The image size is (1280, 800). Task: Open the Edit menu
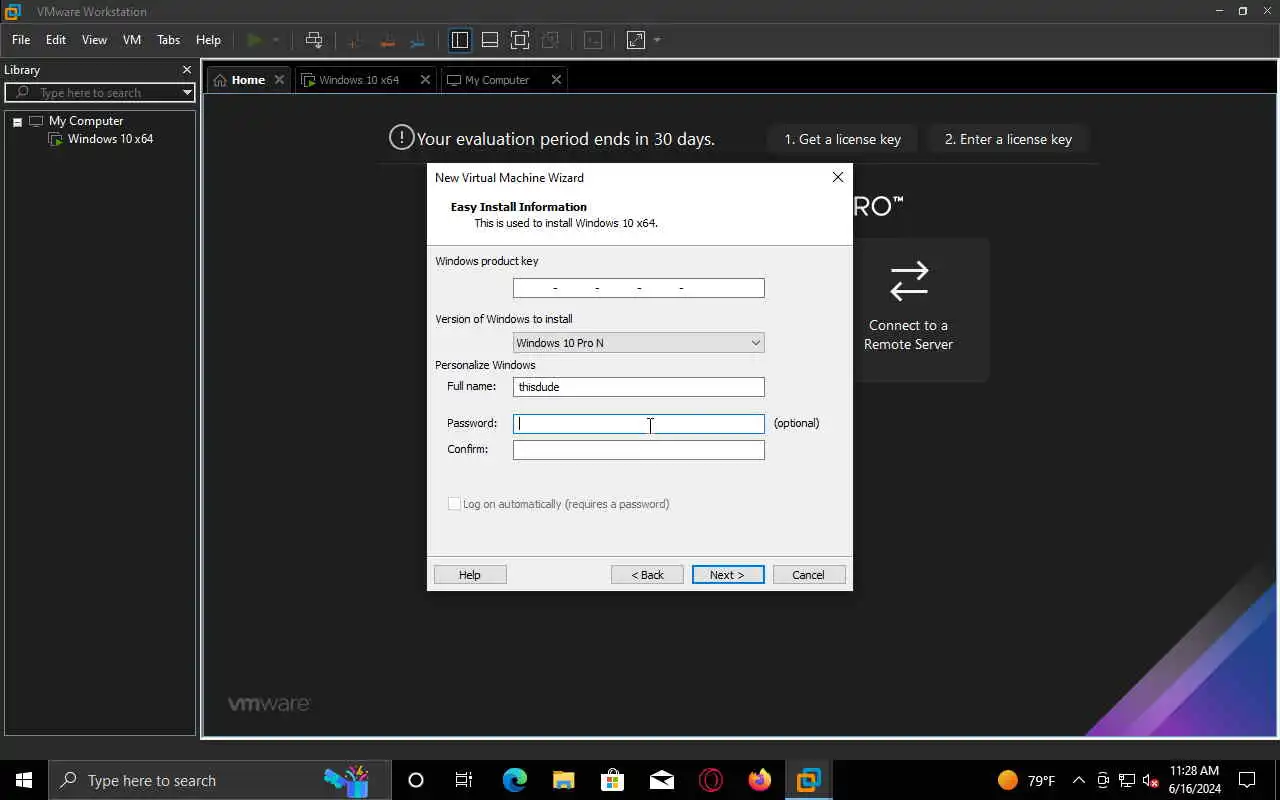tap(56, 40)
